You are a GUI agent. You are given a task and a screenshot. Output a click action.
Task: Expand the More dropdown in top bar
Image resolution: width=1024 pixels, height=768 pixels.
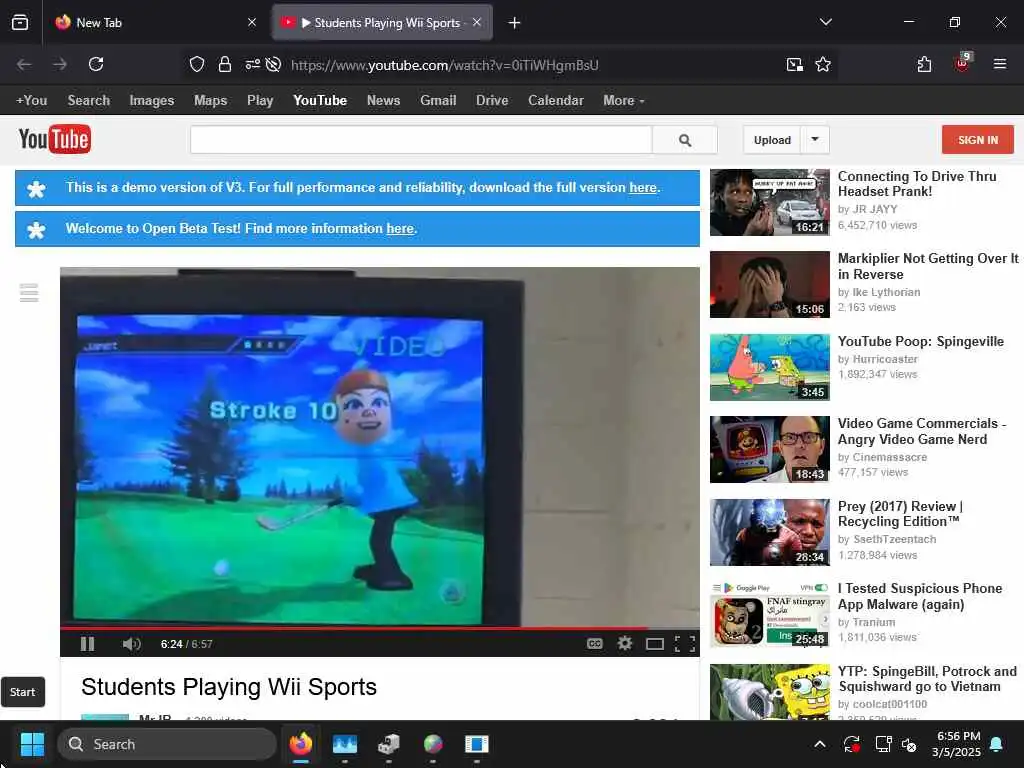point(624,101)
